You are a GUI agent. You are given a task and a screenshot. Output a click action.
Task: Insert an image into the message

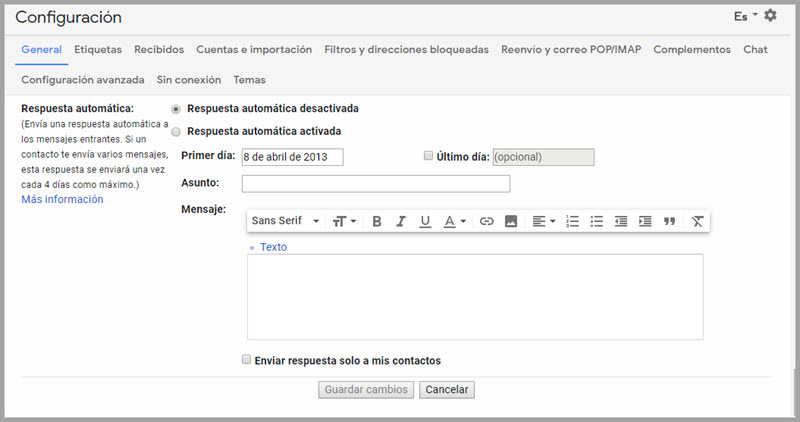(x=511, y=221)
